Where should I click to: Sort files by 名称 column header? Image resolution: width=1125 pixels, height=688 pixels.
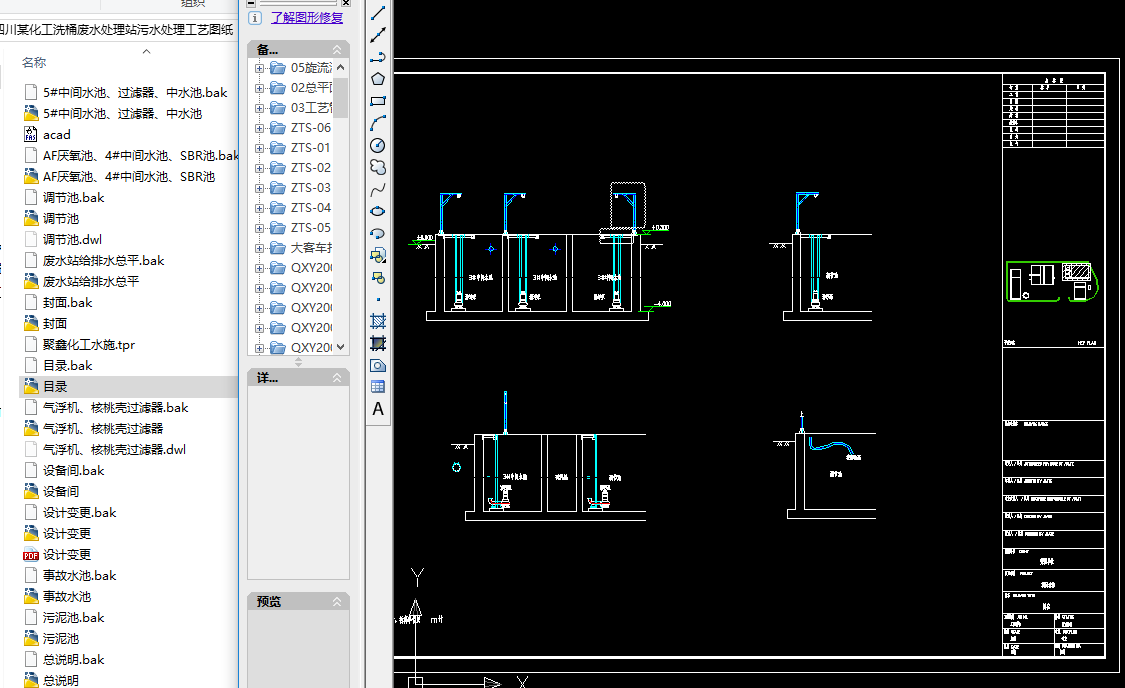coord(34,62)
